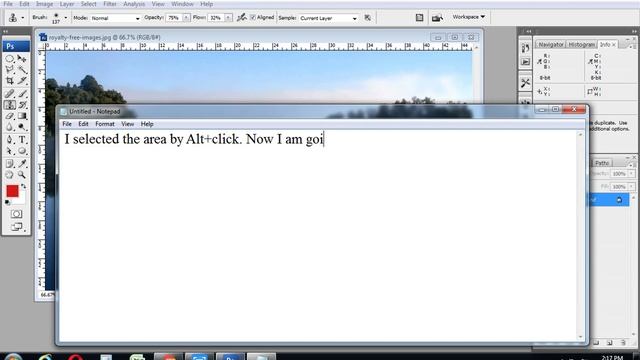Open Notepad's Edit menu
This screenshot has height=360, width=640.
pyautogui.click(x=83, y=124)
